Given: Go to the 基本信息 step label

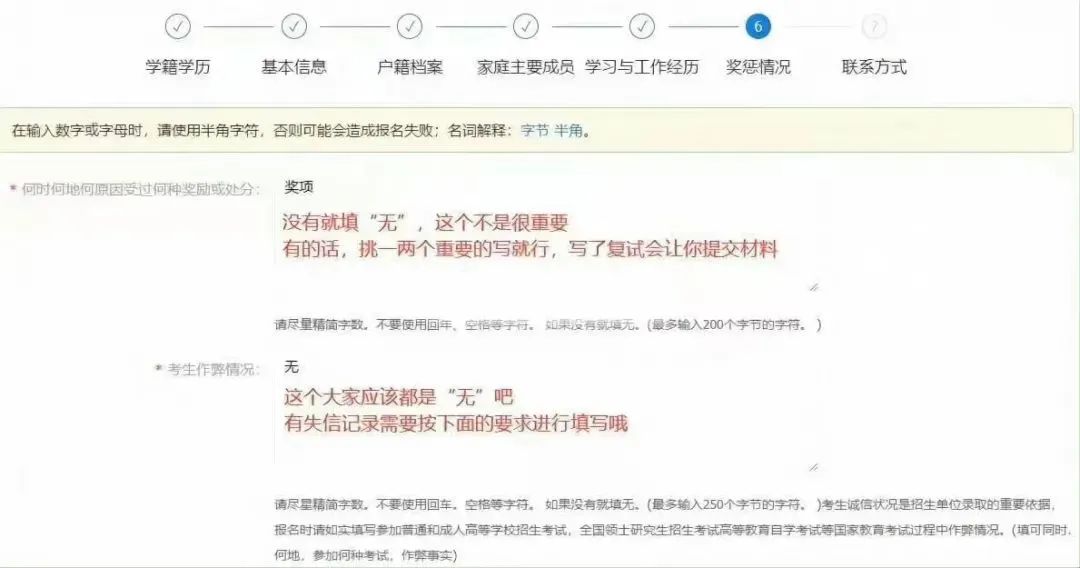Looking at the screenshot, I should click(294, 67).
